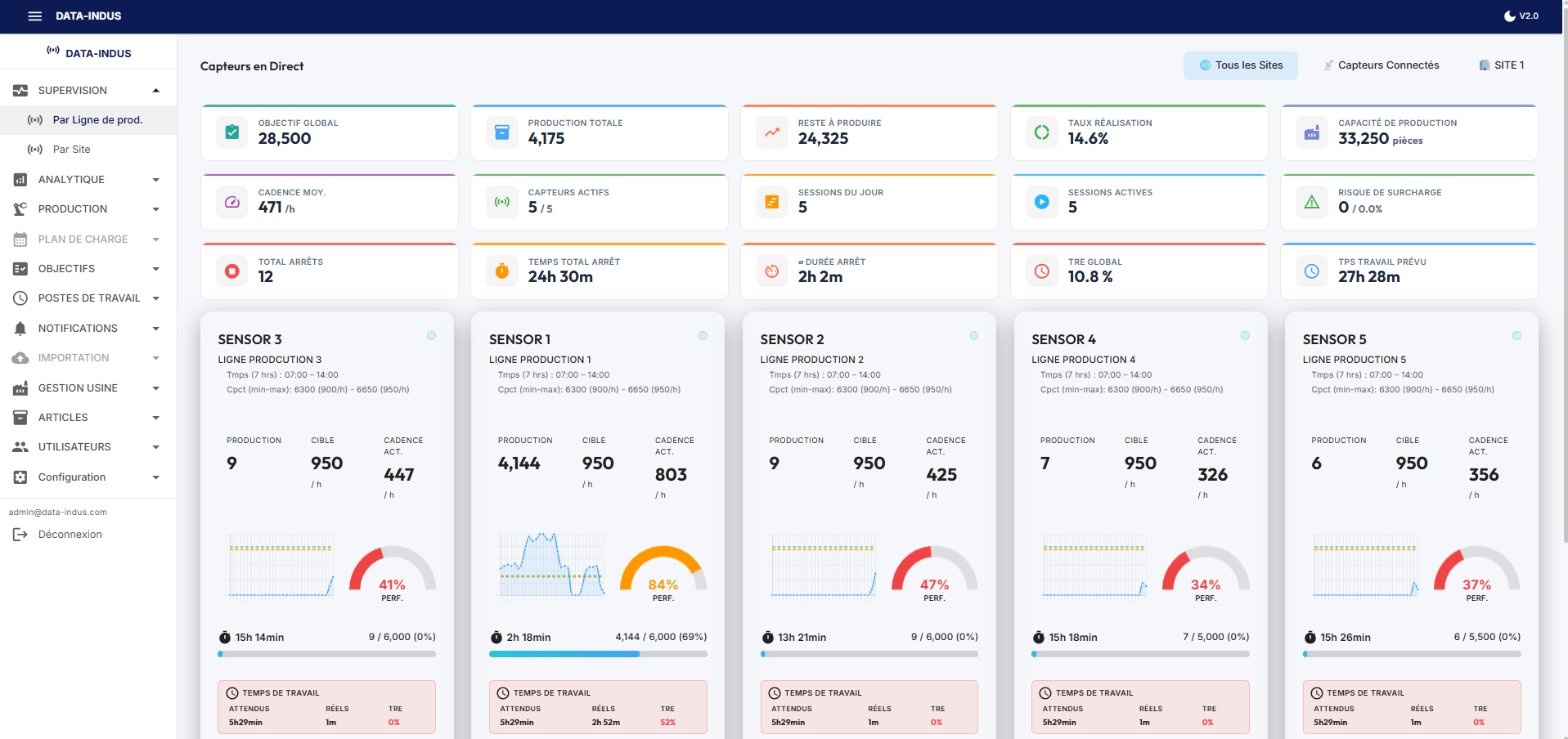Click the Capteurs Actifs sensor icon
The image size is (1568, 739).
[502, 201]
